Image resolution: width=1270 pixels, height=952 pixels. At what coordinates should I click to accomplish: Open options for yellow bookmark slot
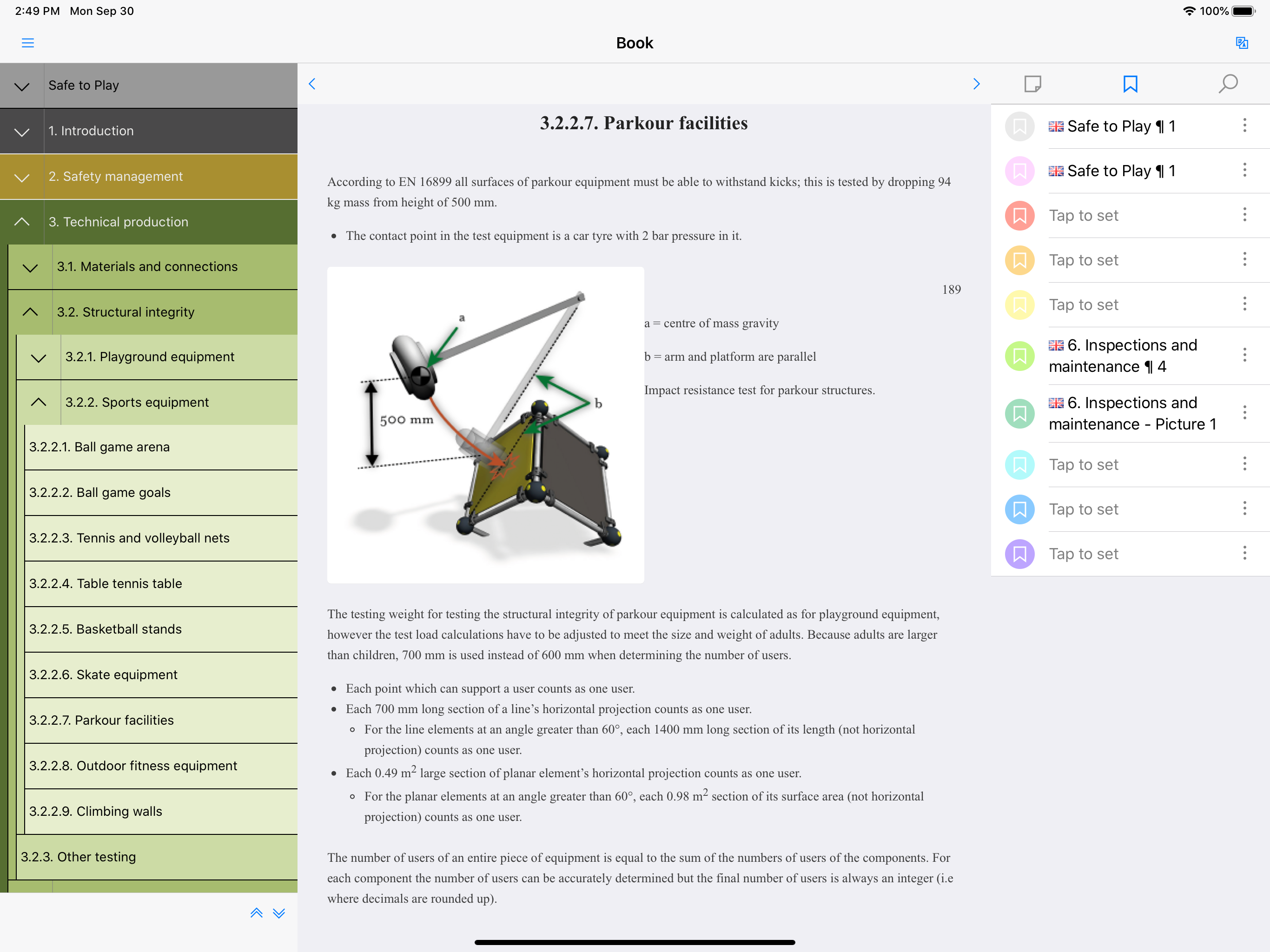(1244, 304)
